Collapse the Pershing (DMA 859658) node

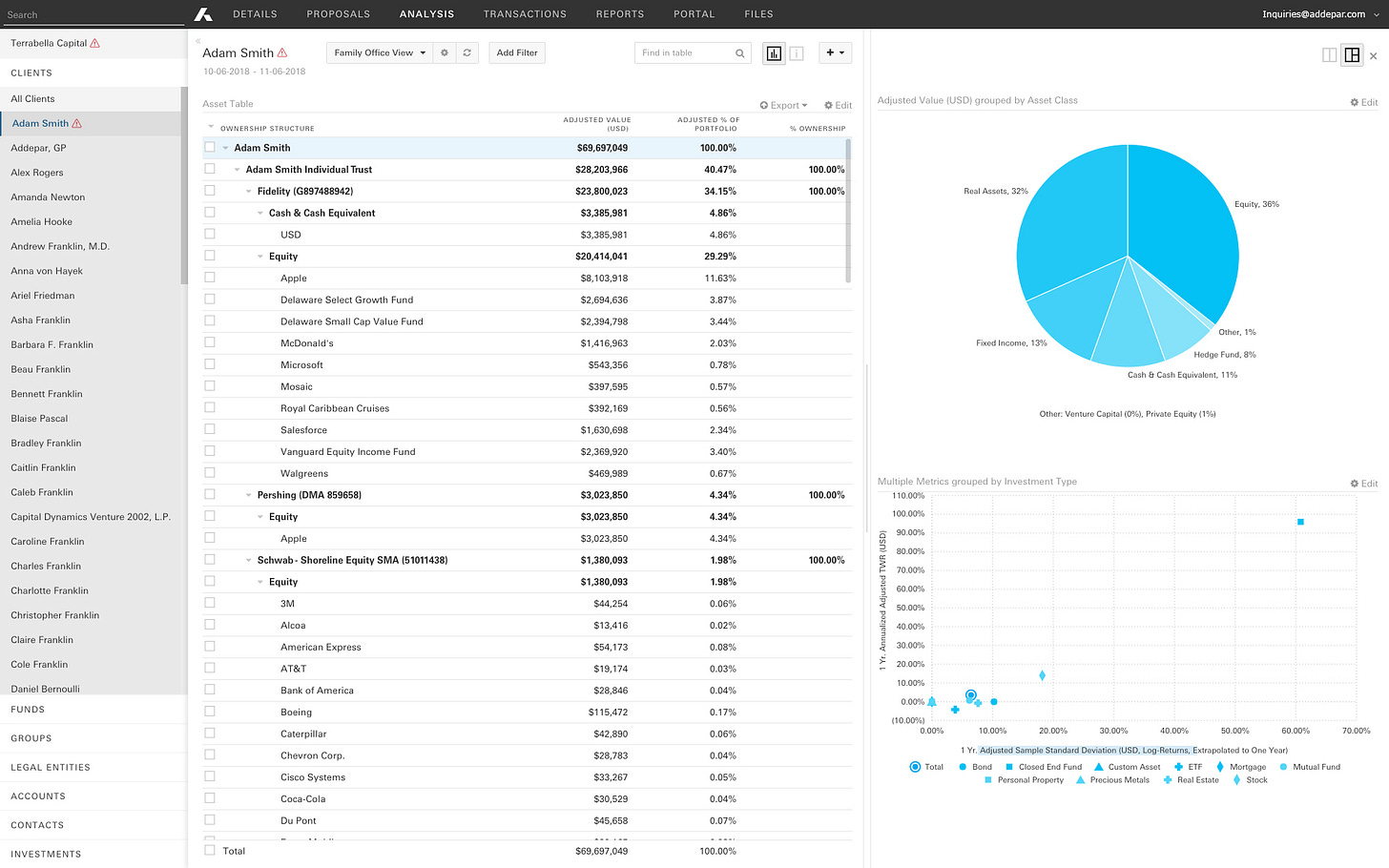[x=248, y=495]
